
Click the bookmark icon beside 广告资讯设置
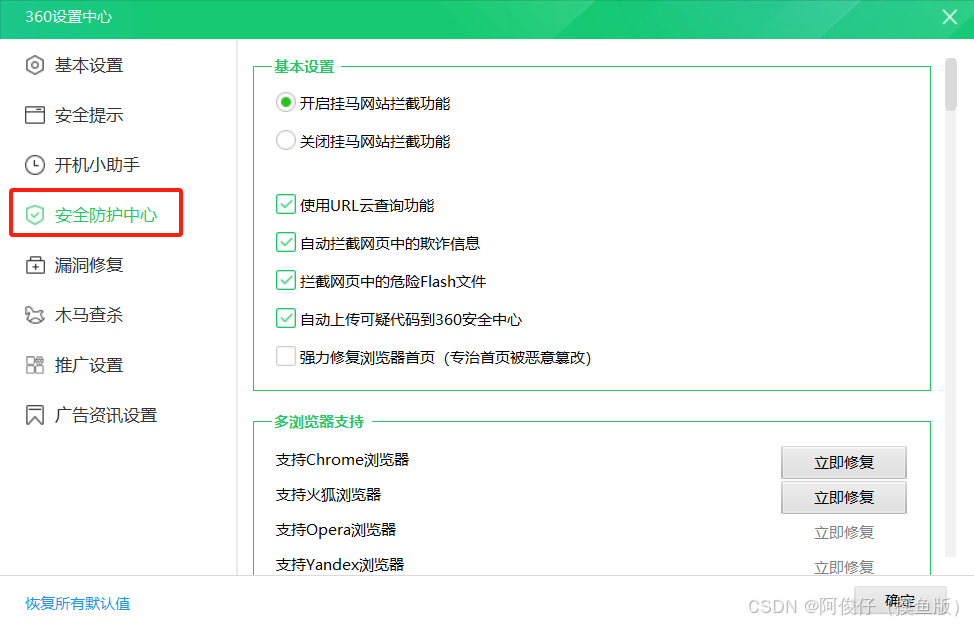(35, 415)
